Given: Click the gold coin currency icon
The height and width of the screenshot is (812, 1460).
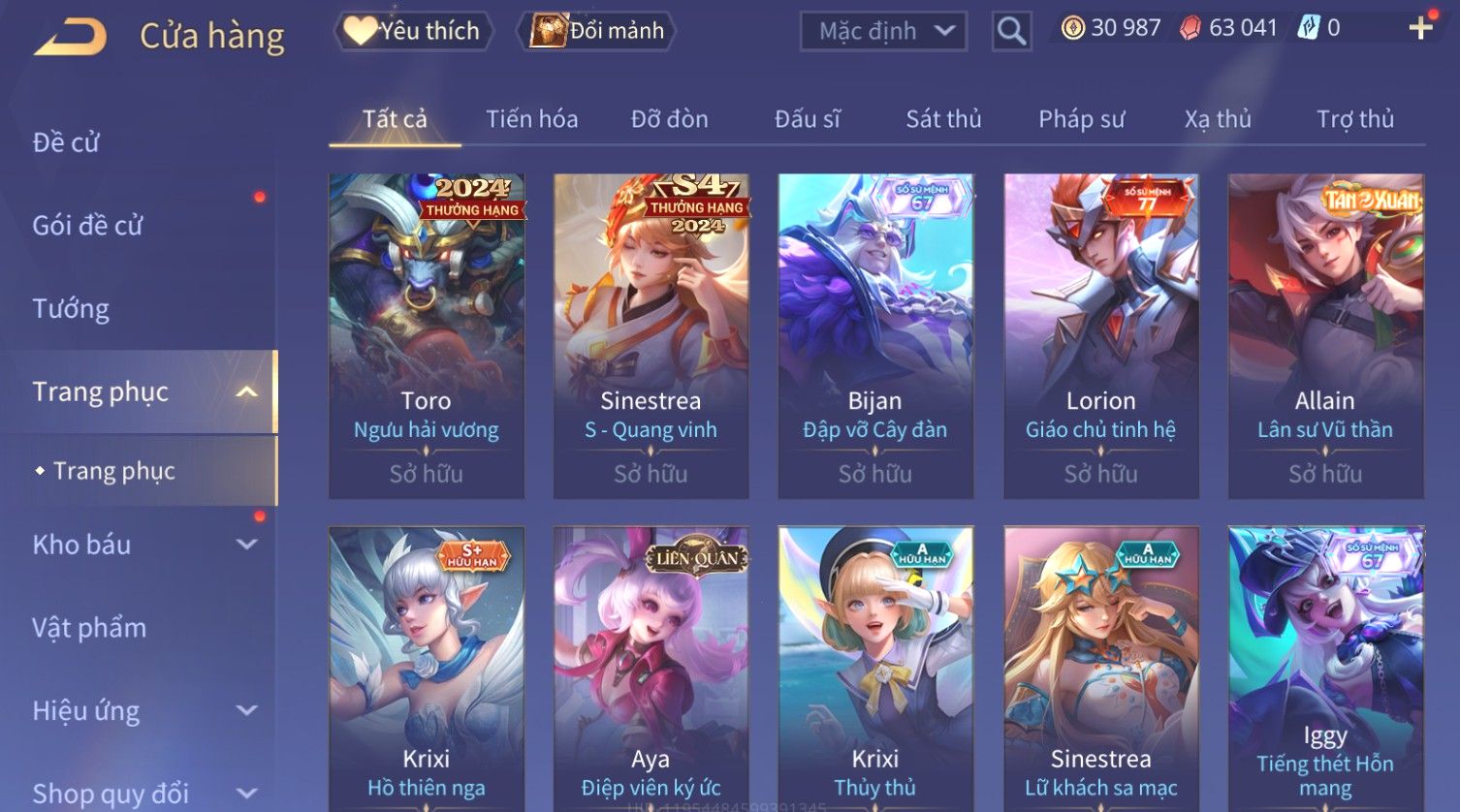Looking at the screenshot, I should [x=1072, y=28].
